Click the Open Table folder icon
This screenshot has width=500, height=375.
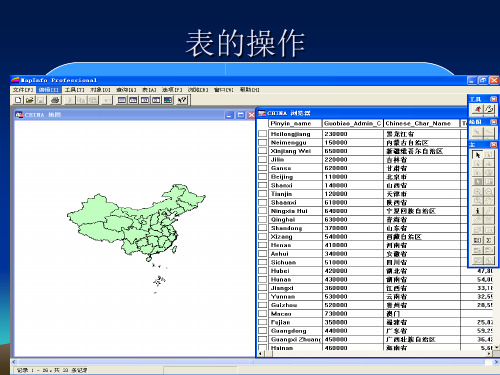[x=30, y=100]
